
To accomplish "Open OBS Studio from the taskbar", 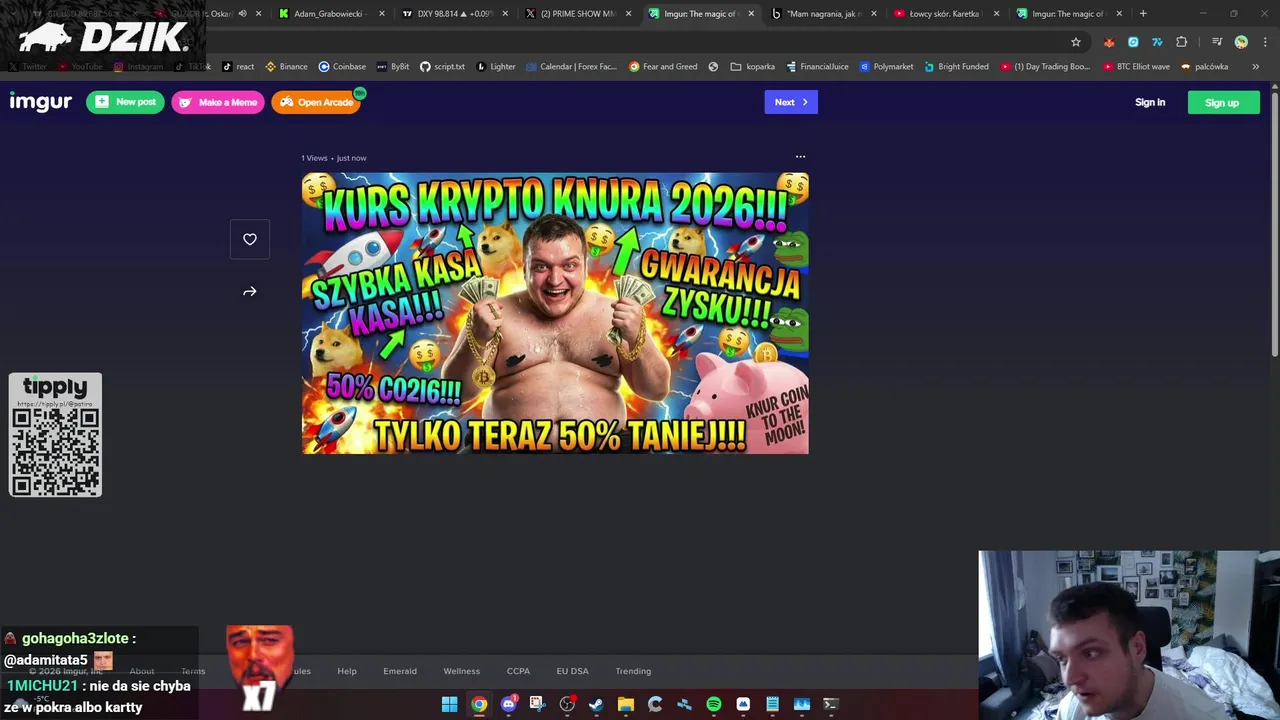I will [x=567, y=704].
